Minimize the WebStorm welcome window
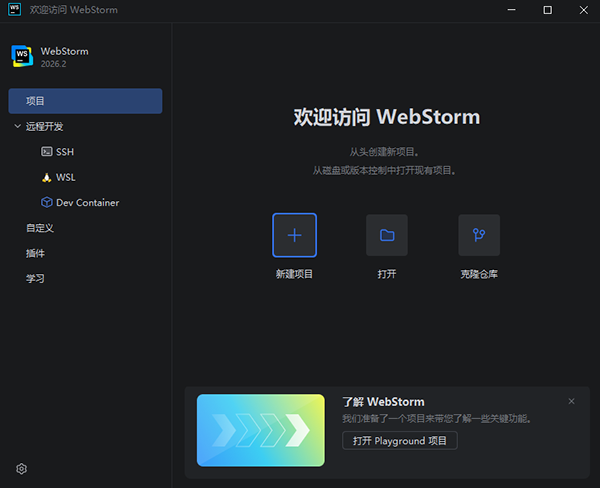 [x=512, y=10]
